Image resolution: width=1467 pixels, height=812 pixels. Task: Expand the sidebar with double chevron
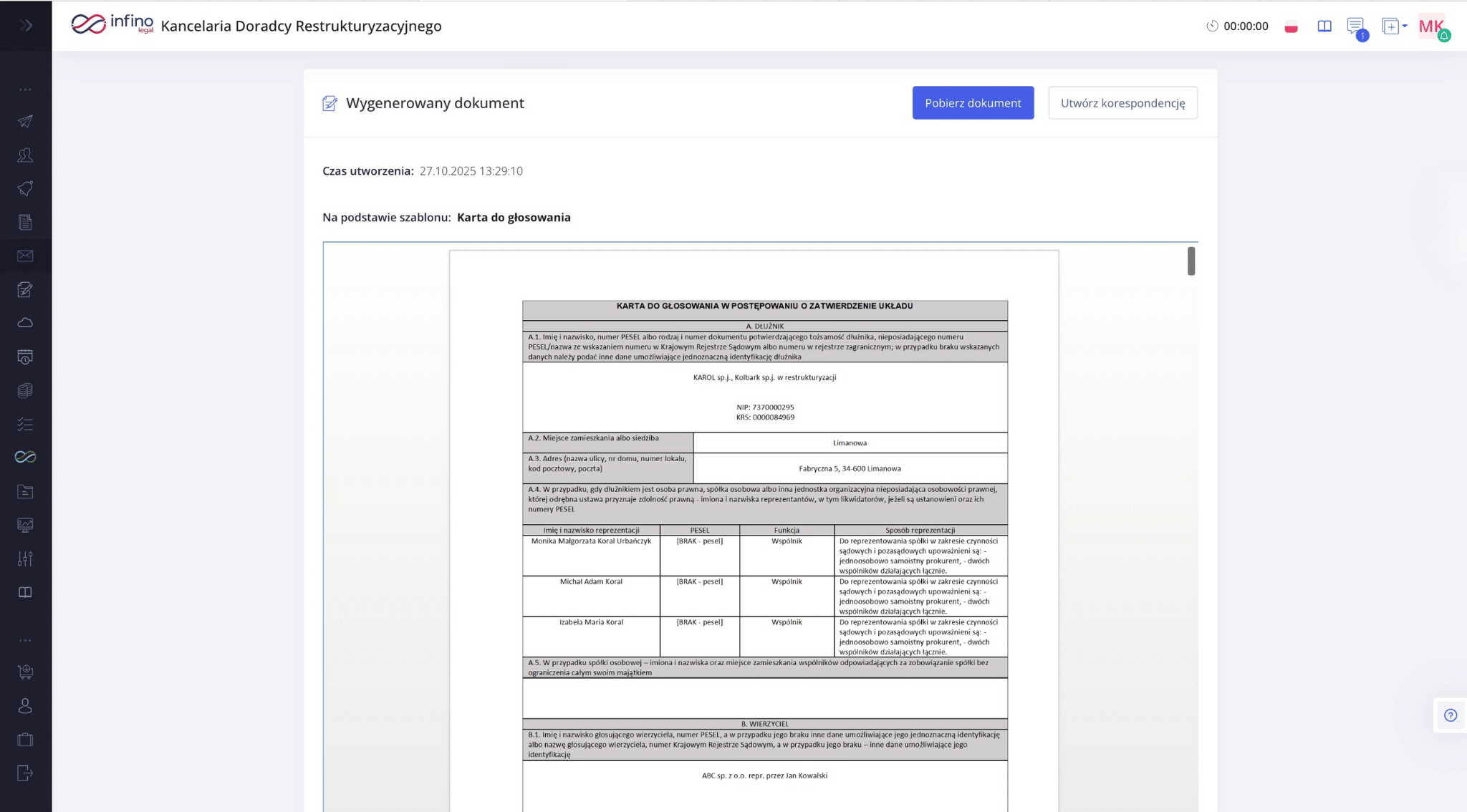pos(27,26)
